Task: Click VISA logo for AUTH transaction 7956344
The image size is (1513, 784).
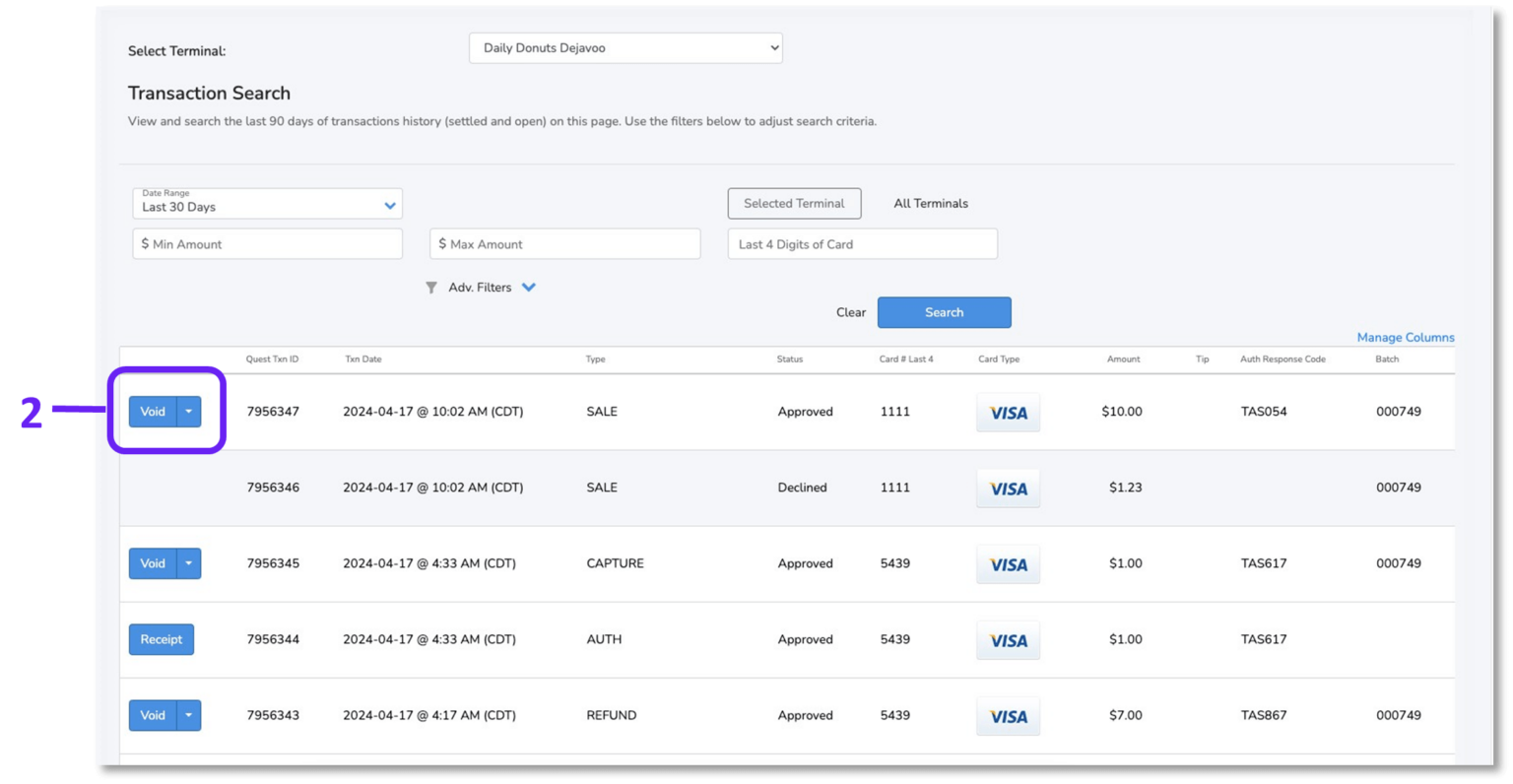Action: [1008, 640]
